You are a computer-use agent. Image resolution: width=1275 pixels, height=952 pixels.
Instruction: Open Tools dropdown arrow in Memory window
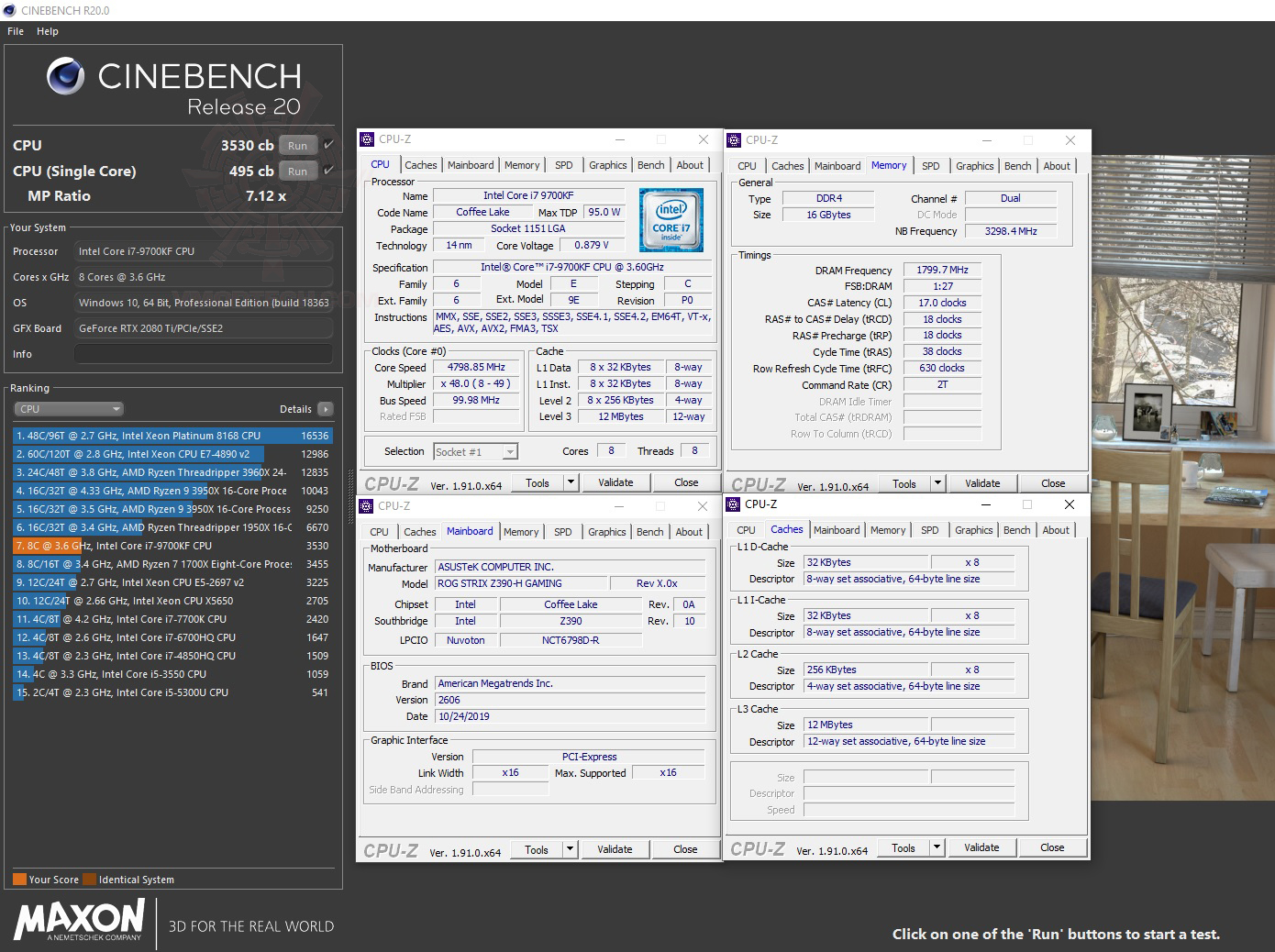click(x=937, y=483)
